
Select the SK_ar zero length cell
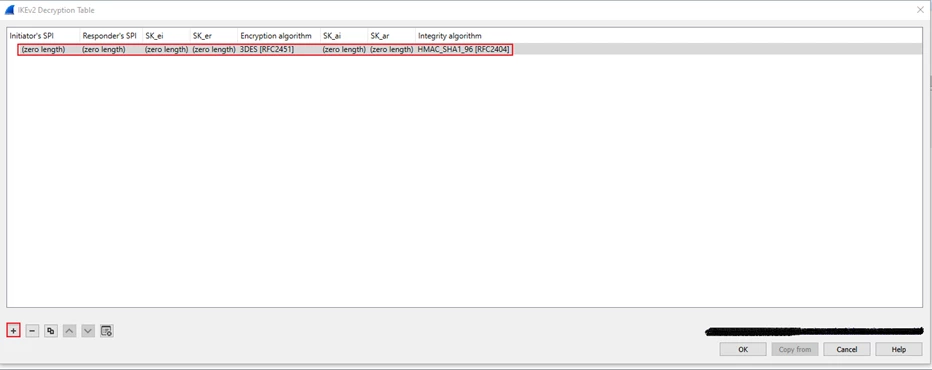391,49
